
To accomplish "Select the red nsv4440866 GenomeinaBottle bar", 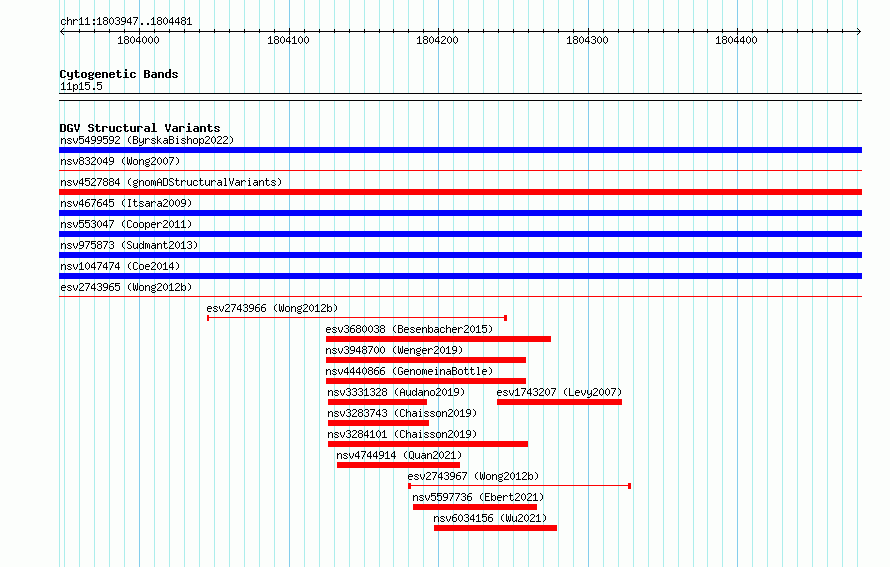I will click(426, 381).
